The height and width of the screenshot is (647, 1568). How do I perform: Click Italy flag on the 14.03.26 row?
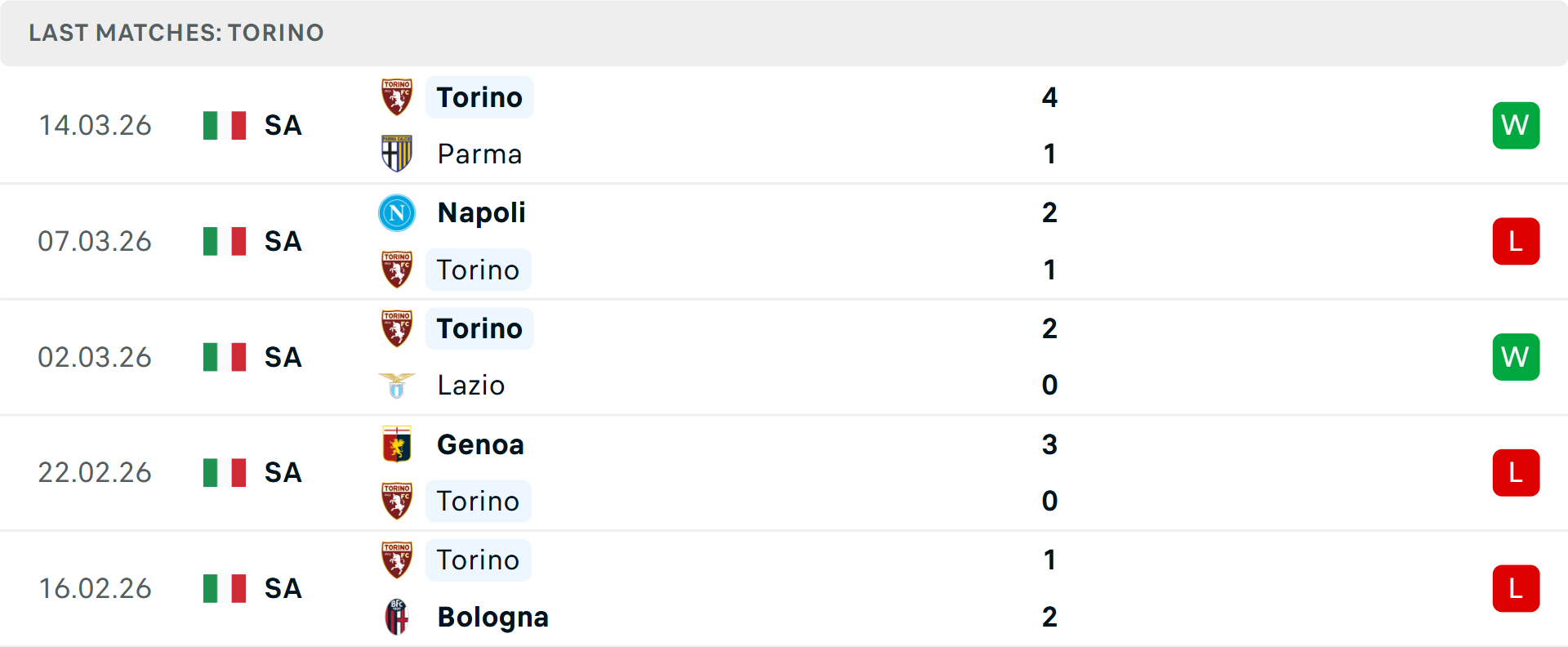pyautogui.click(x=225, y=126)
